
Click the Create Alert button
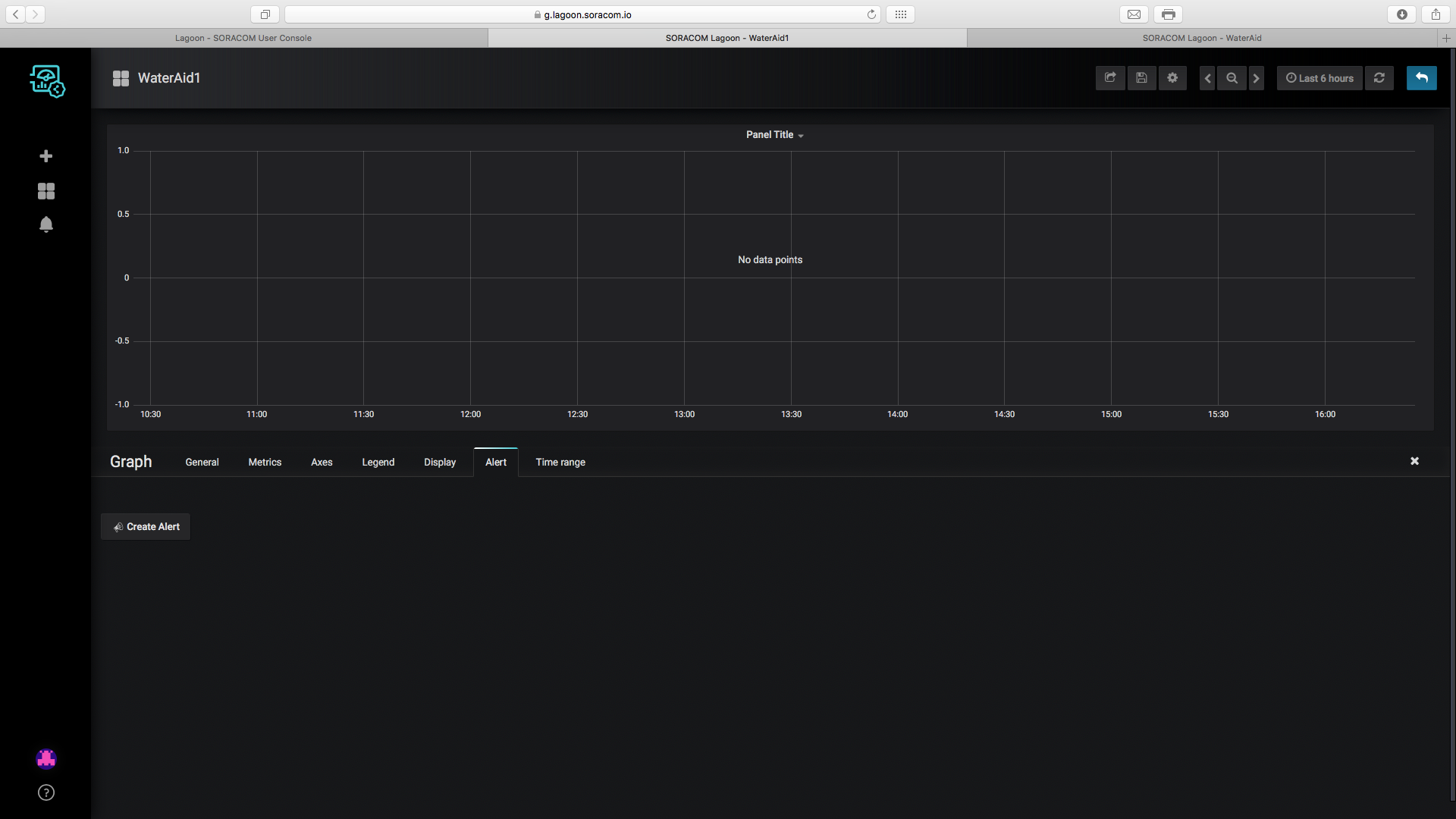tap(146, 527)
